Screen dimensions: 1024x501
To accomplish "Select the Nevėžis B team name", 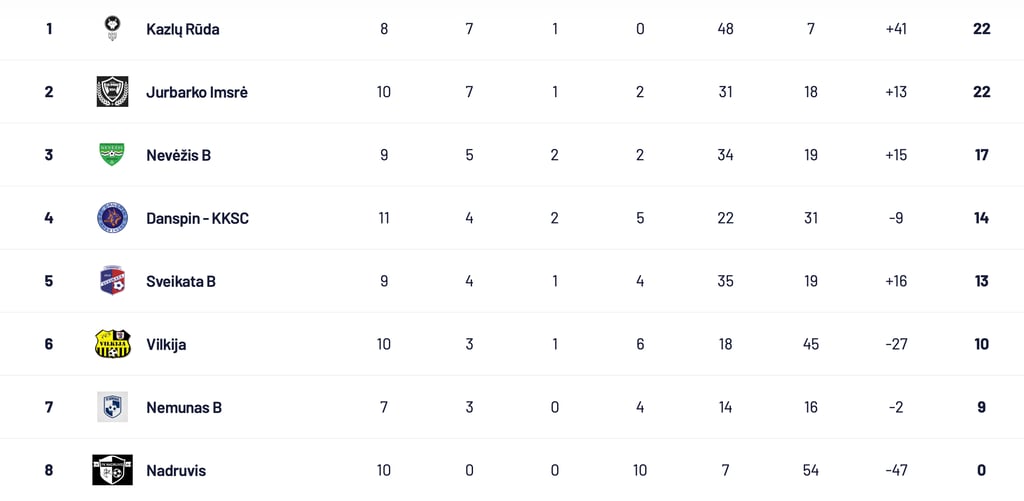I will [x=178, y=155].
